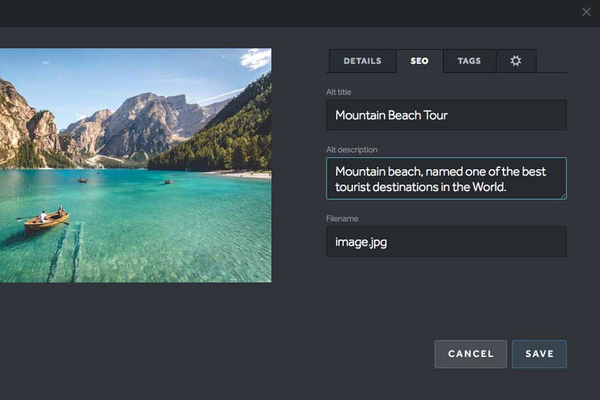
Task: Focus the Alt title input field
Action: click(x=446, y=115)
